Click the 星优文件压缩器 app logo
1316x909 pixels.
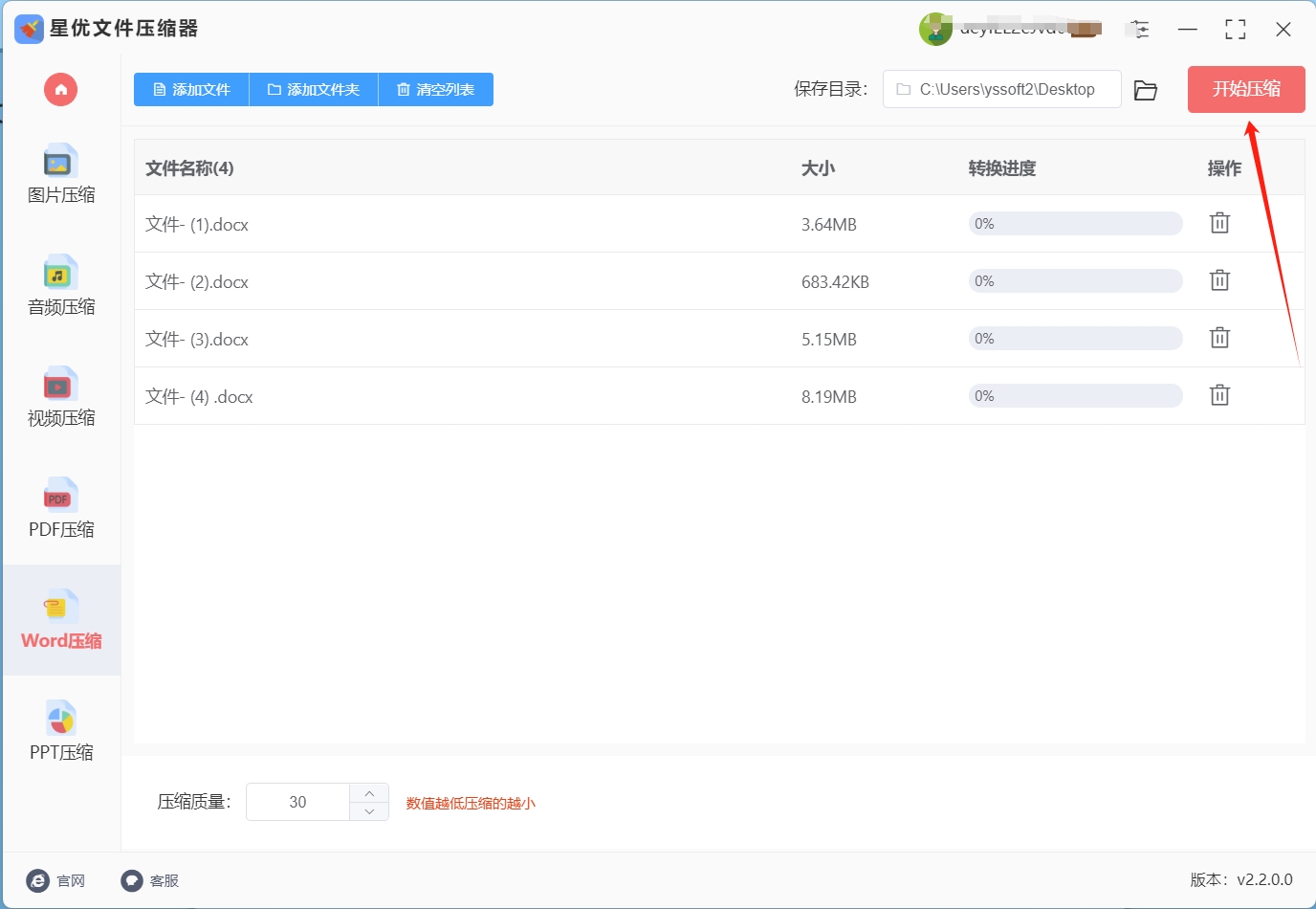click(x=30, y=29)
